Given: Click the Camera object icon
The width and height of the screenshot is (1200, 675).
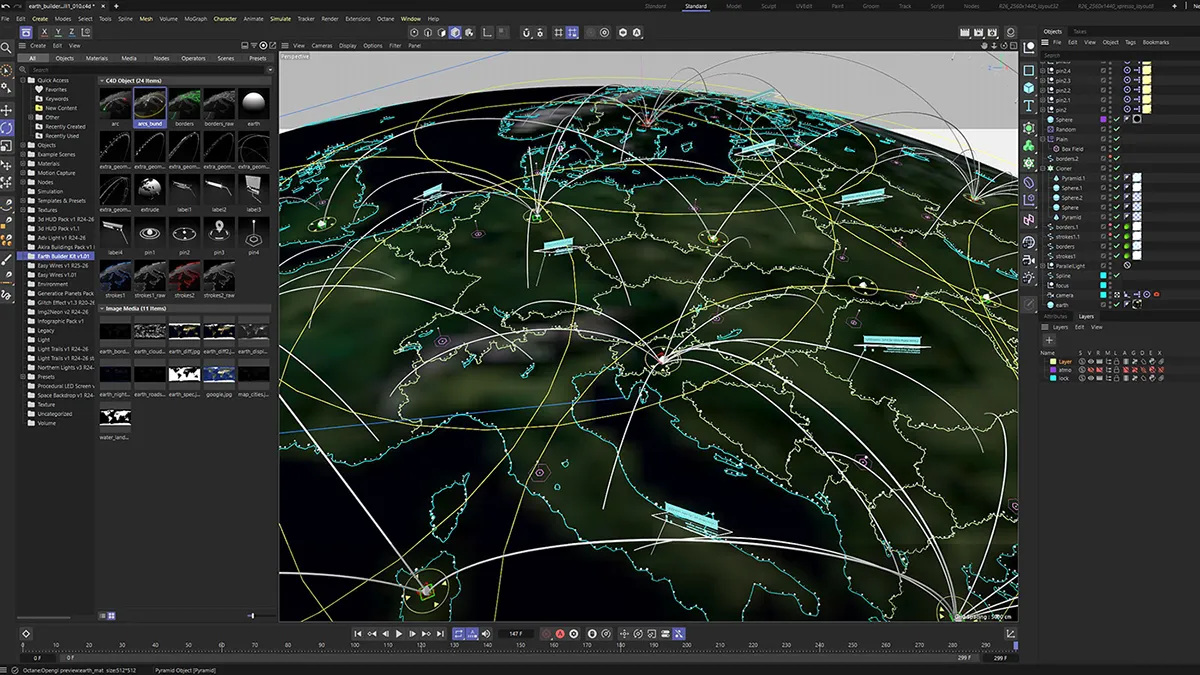Looking at the screenshot, I should point(1029,261).
